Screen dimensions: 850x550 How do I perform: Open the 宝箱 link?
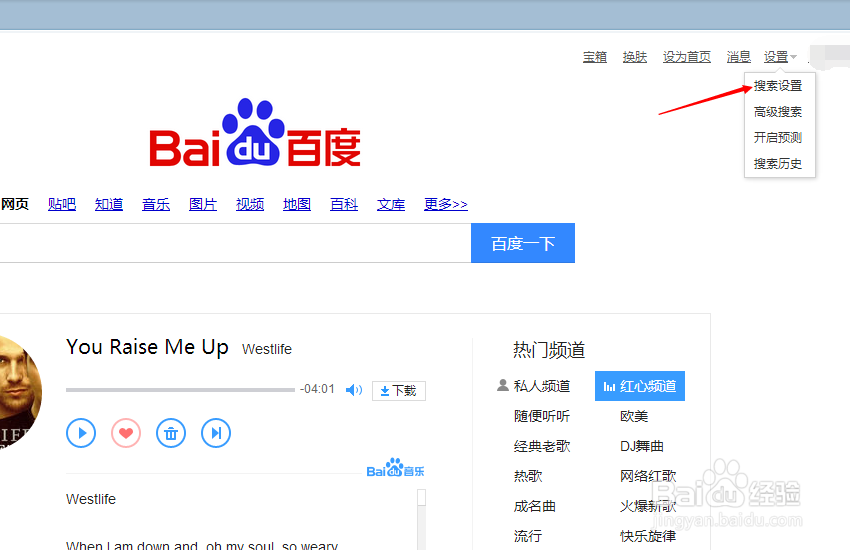[x=595, y=56]
